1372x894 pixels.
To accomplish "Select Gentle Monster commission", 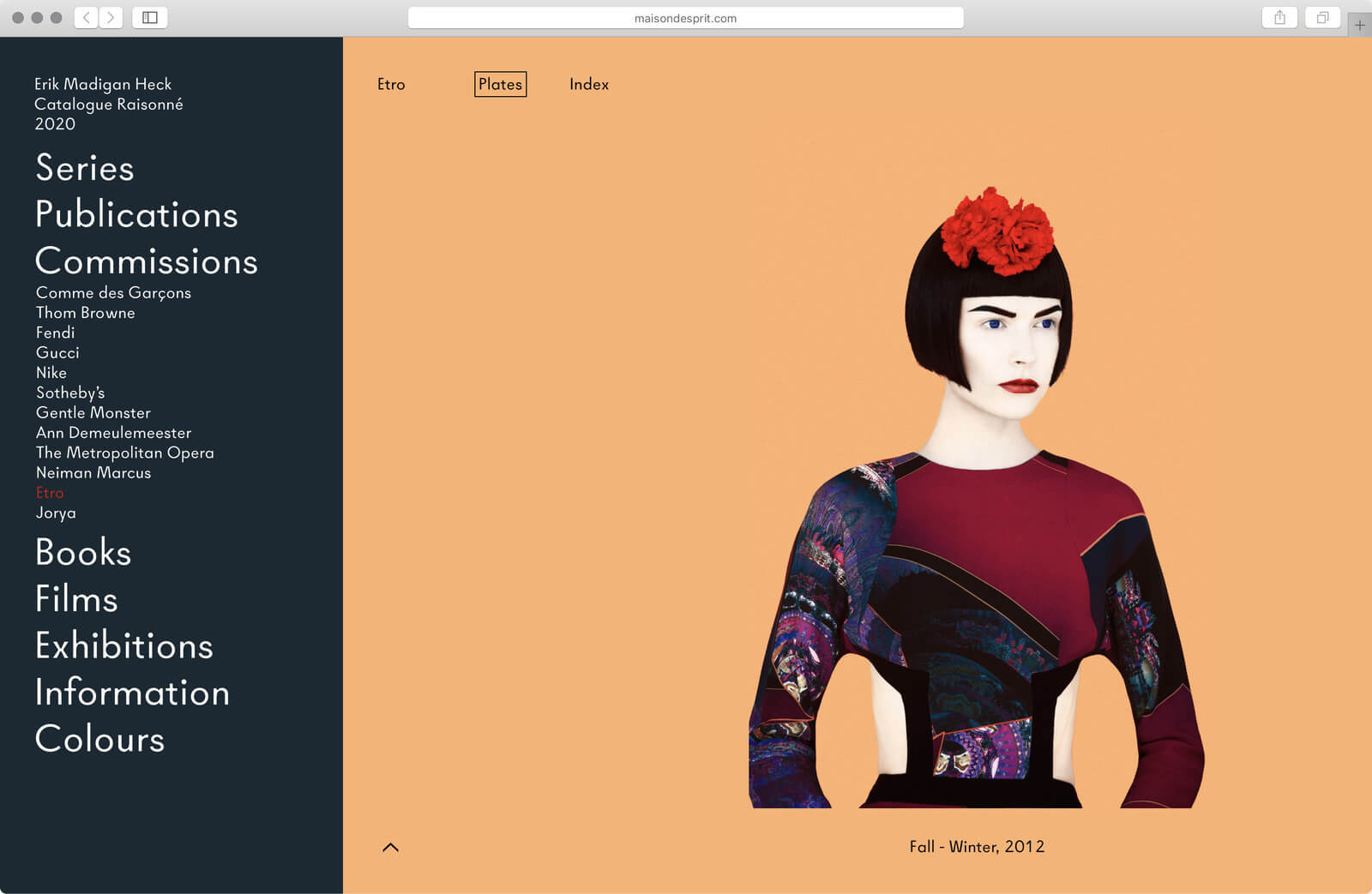I will 93,412.
